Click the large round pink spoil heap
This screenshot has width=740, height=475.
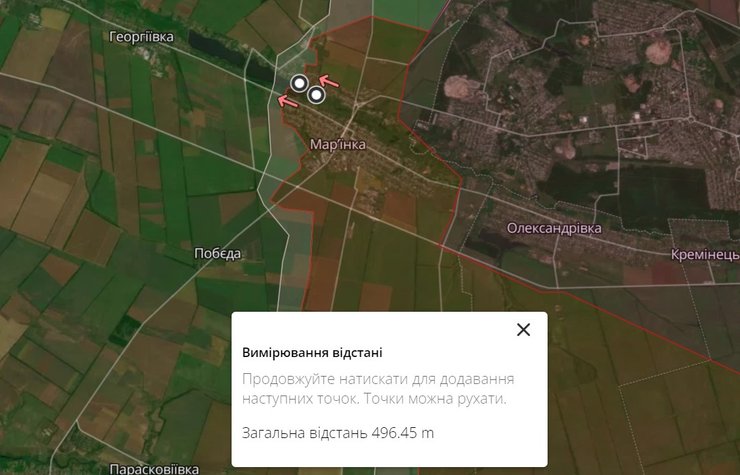click(x=658, y=51)
